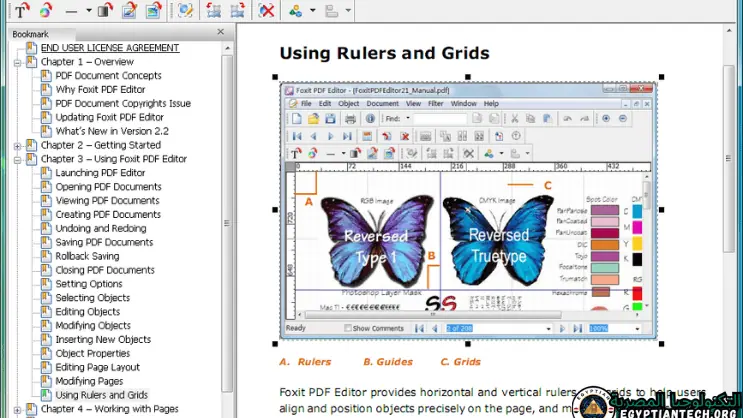Screen dimensions: 743x418
Task: Select the Rollback Saving bookmark
Action: pos(87,256)
